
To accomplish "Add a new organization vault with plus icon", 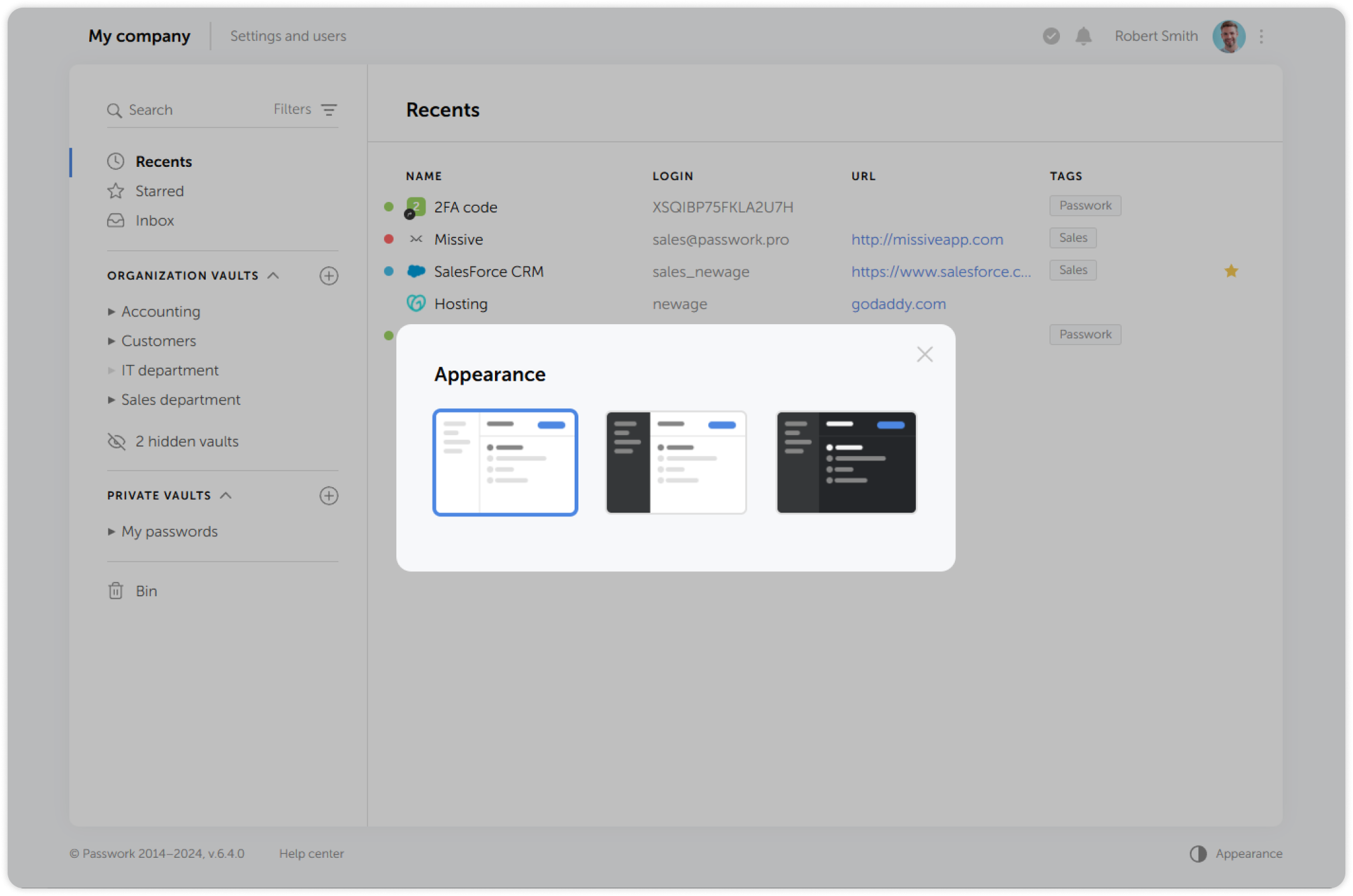I will click(329, 276).
